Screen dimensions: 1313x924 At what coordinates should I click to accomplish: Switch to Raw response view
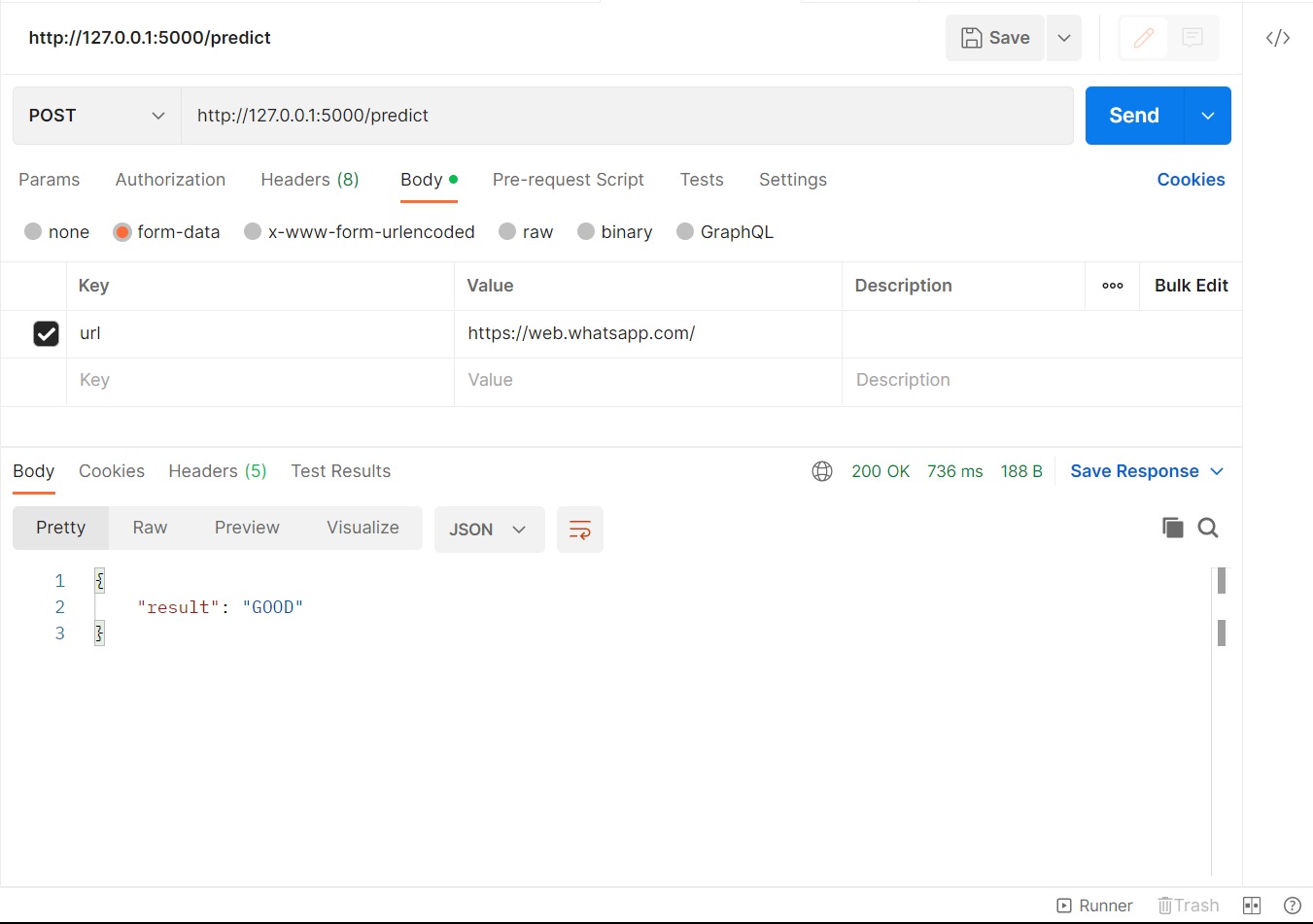(x=150, y=528)
